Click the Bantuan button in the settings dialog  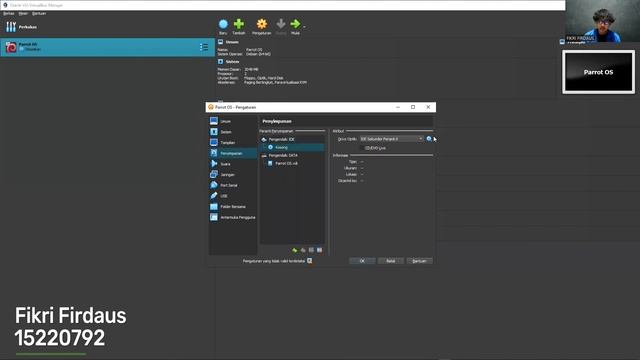[420, 261]
